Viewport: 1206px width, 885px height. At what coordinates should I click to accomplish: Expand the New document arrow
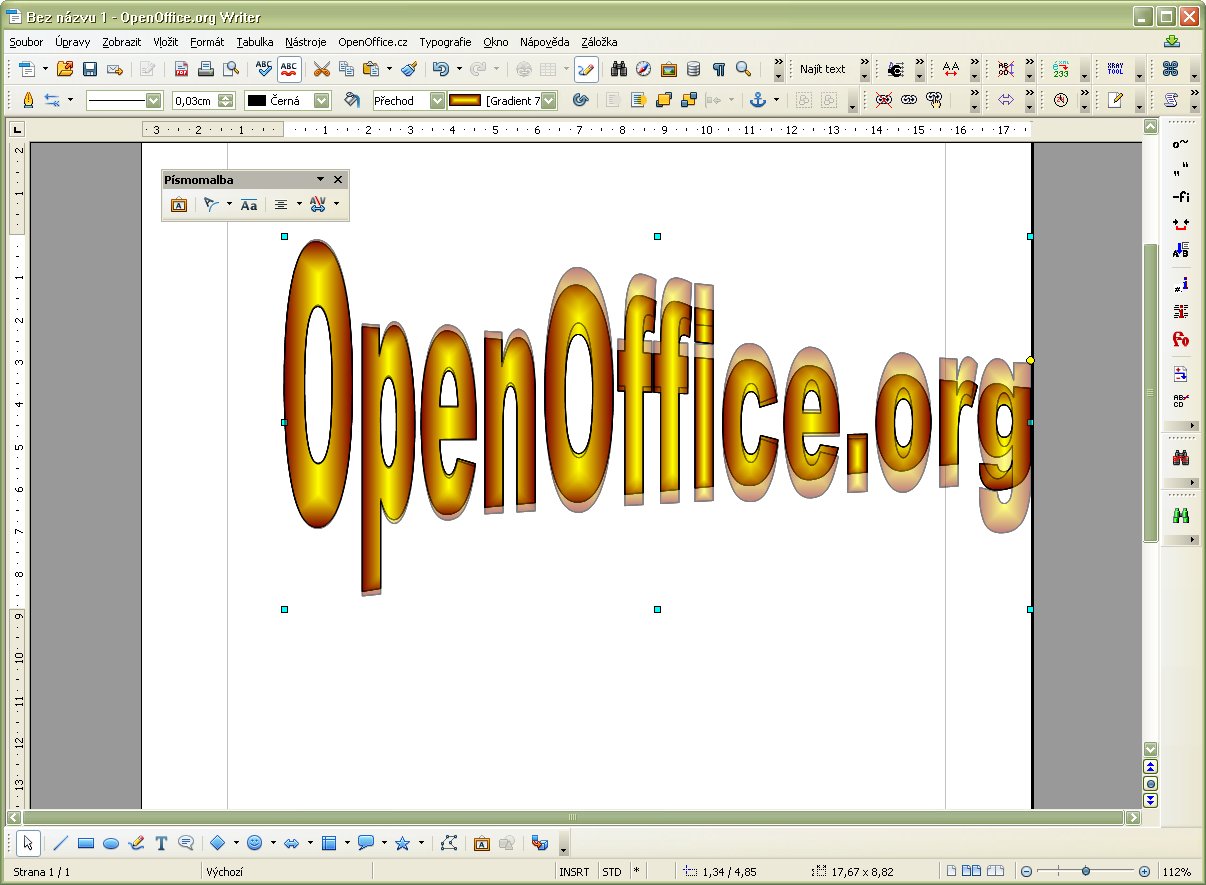(45, 69)
